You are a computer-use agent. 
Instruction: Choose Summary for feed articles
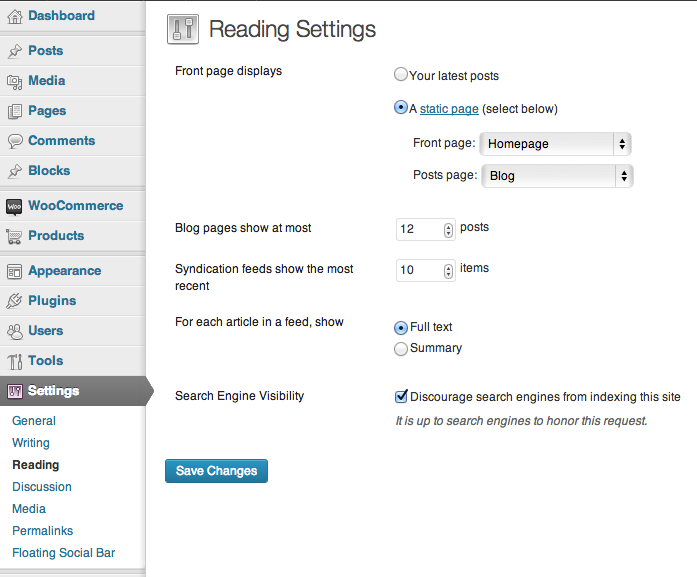pyautogui.click(x=401, y=349)
